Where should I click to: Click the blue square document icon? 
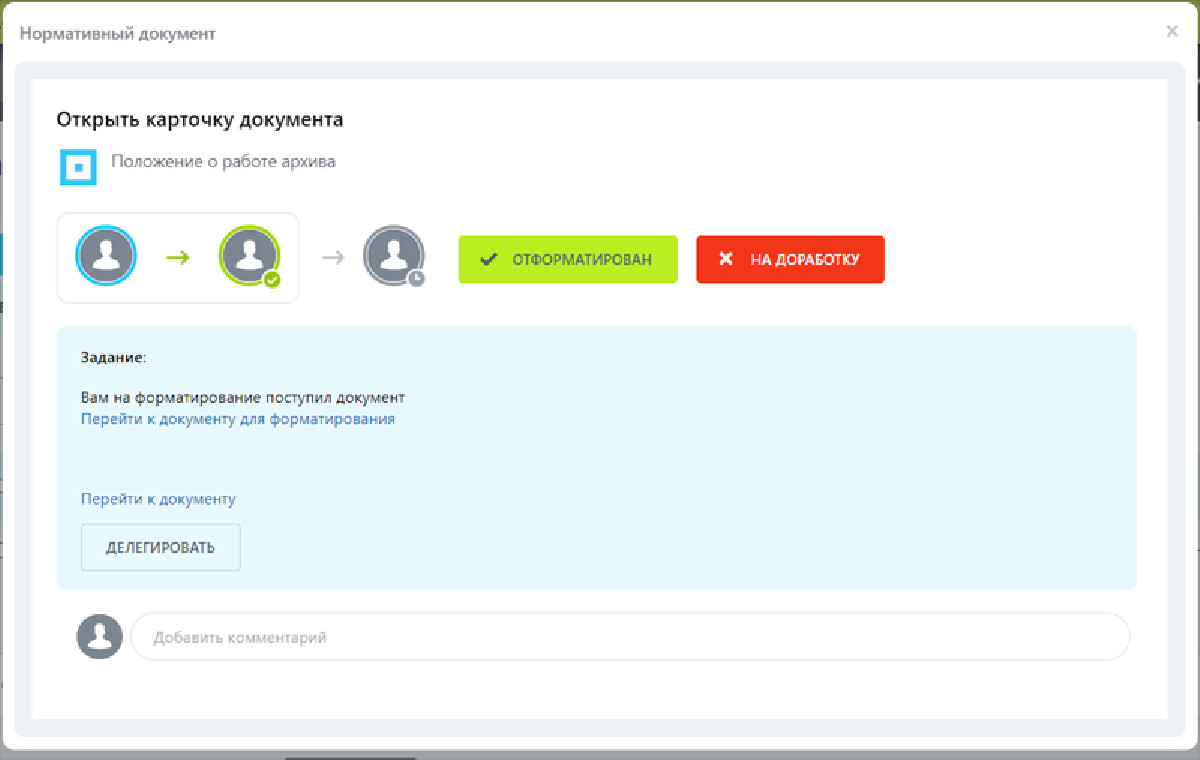tap(78, 168)
